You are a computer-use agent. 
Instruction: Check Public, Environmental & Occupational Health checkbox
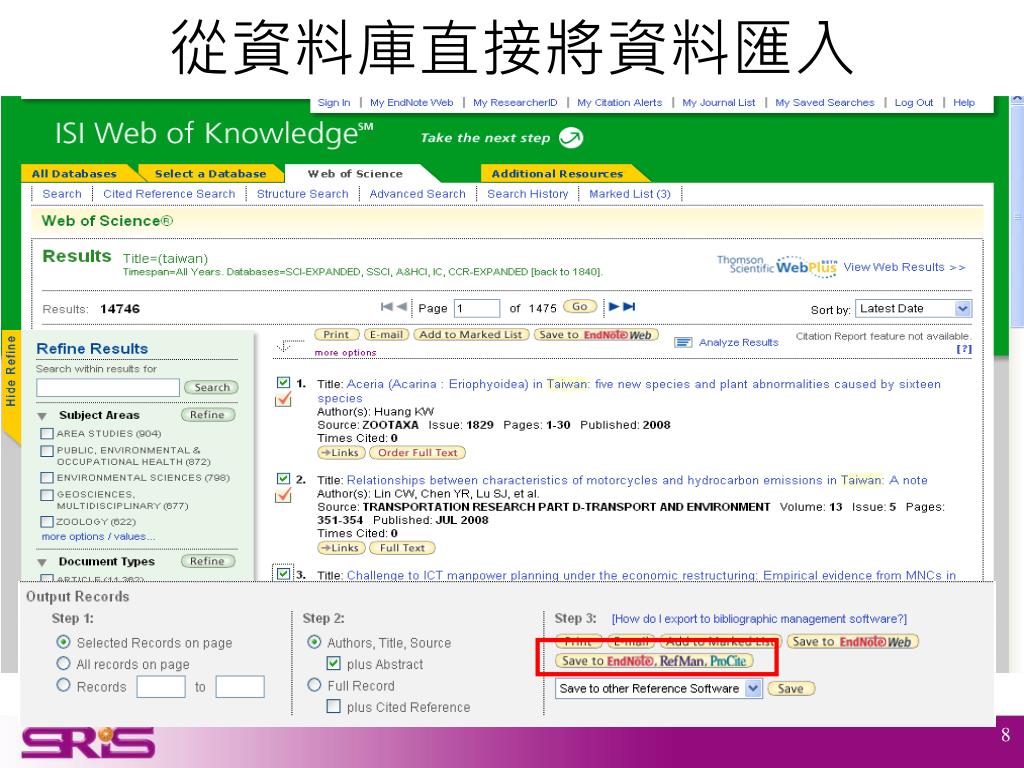tap(46, 451)
